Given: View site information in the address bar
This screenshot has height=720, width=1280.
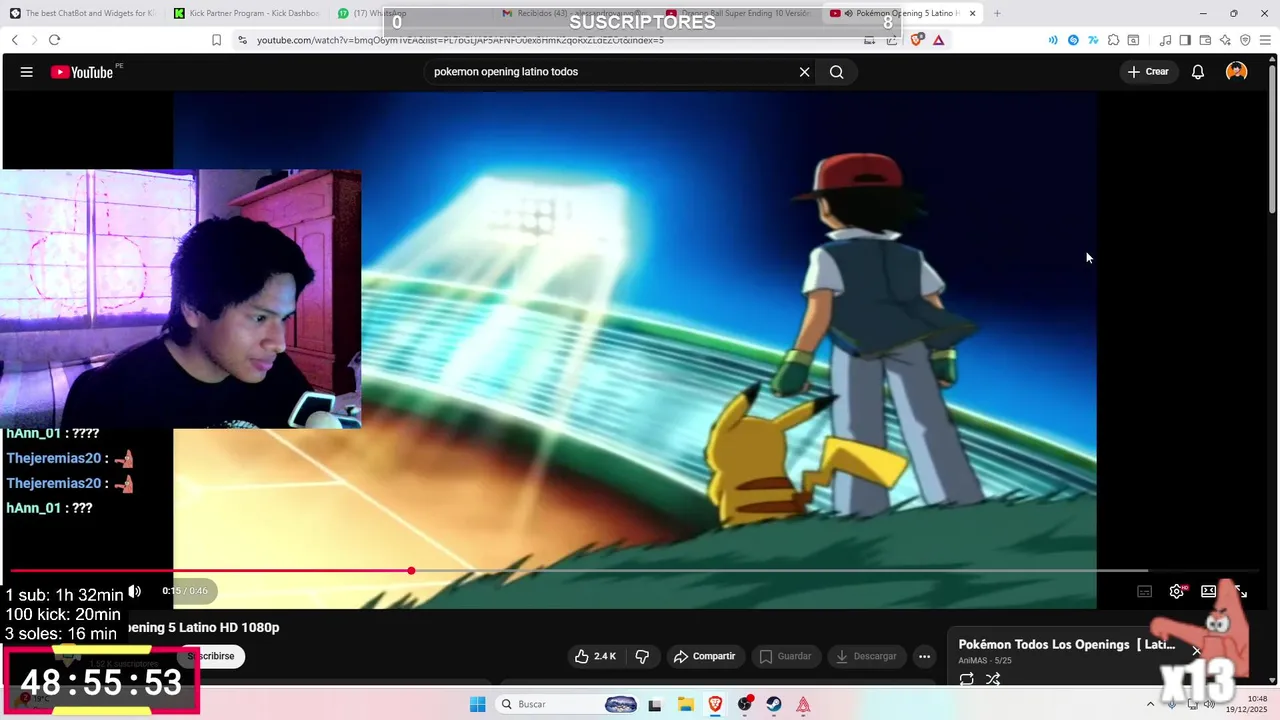Looking at the screenshot, I should (241, 40).
